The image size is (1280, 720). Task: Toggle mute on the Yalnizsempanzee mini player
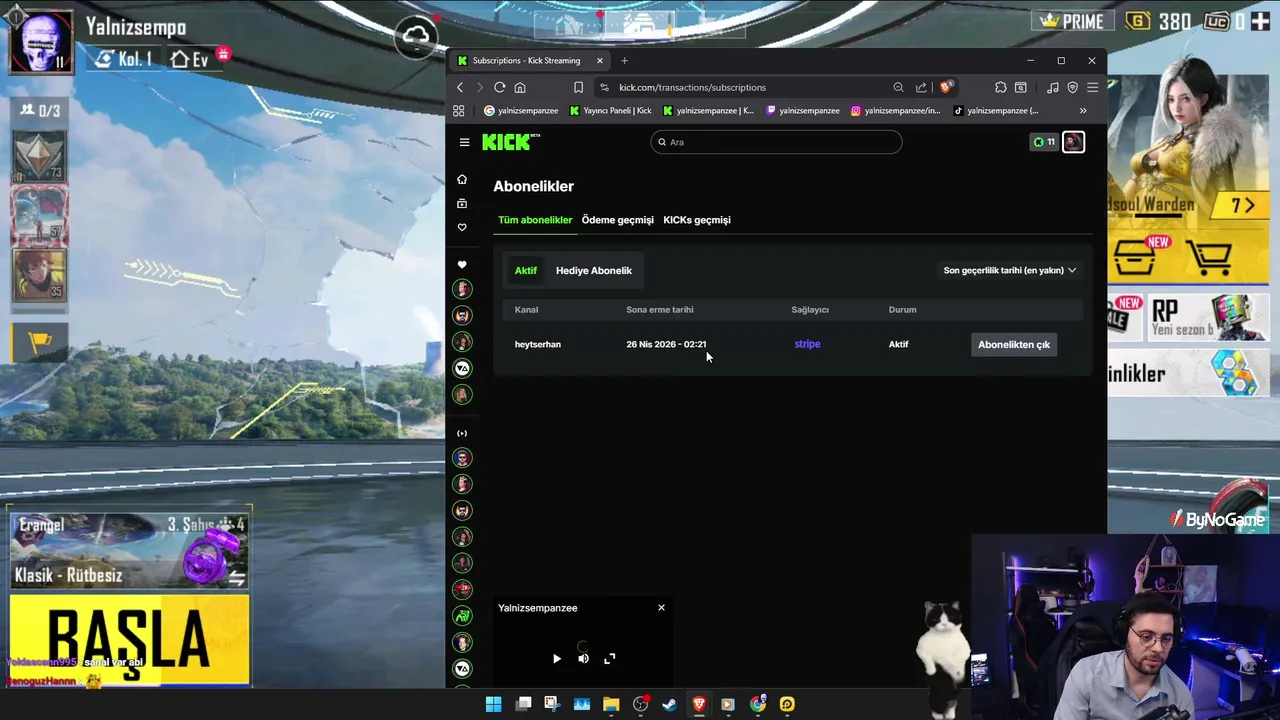coord(583,658)
